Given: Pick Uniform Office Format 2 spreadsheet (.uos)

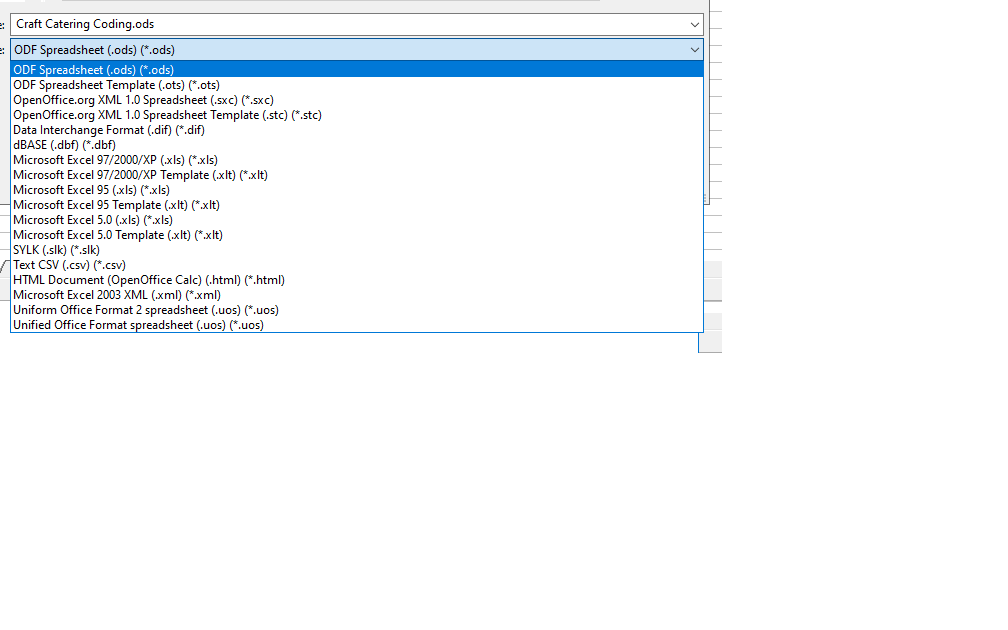Looking at the screenshot, I should pos(357,310).
